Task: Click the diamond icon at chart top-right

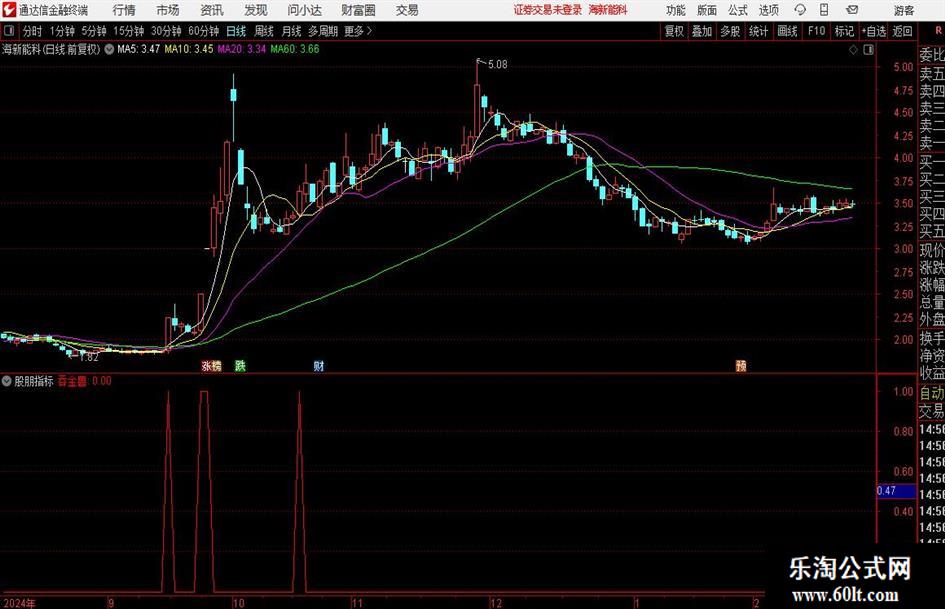Action: click(x=853, y=50)
